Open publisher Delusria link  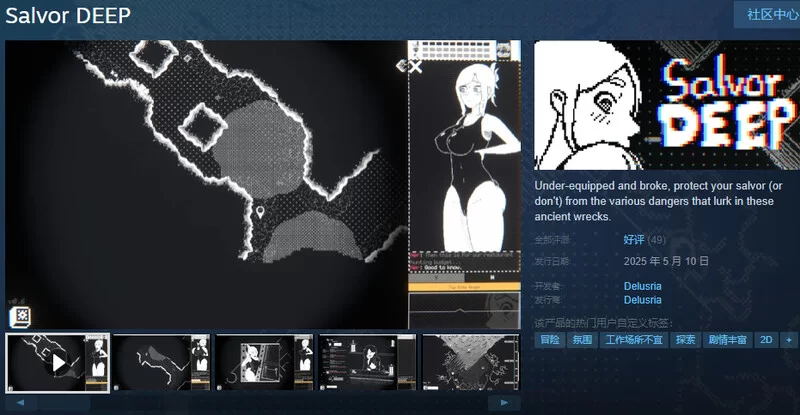click(642, 300)
